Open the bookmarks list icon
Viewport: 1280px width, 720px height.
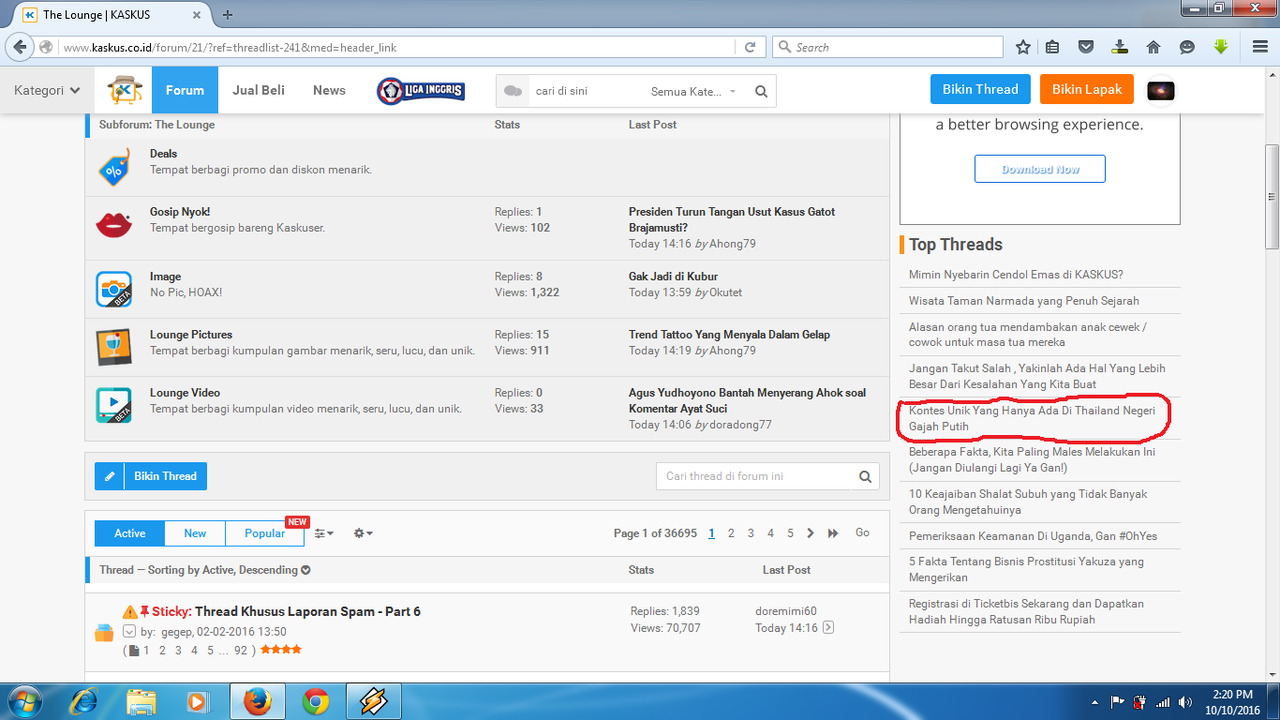pos(1052,47)
